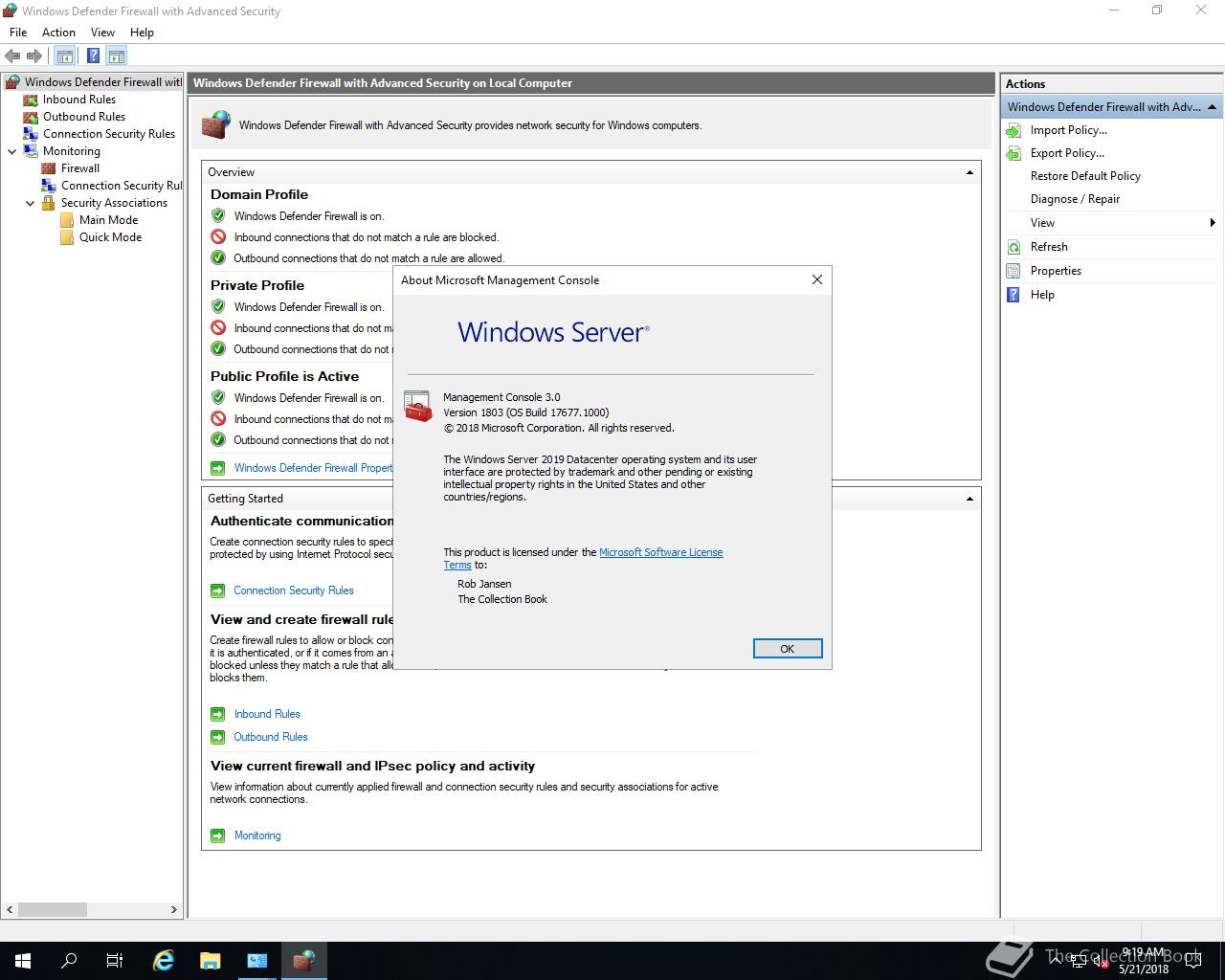Screen dimensions: 1225x980
Task: Click the Firewall app taskbar button
Action: (x=303, y=961)
